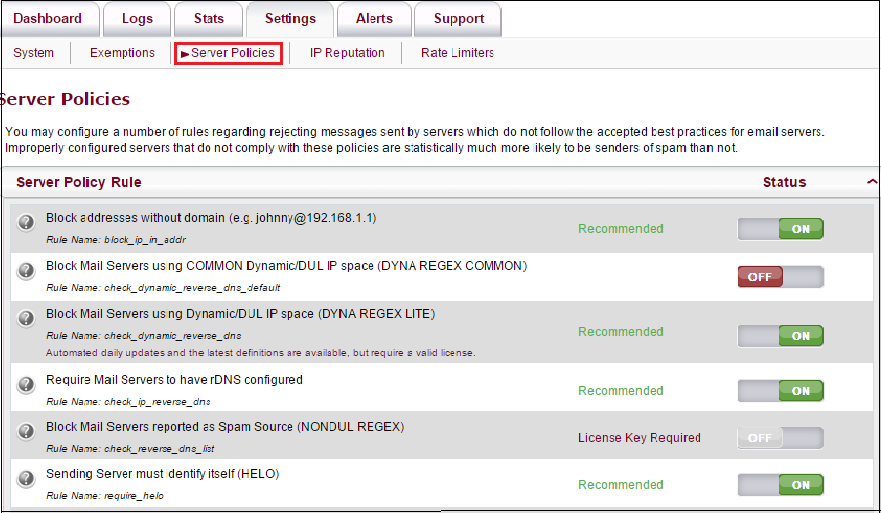Viewport: 881px width, 513px height.
Task: Open the IP Reputation settings page
Action: (x=347, y=53)
